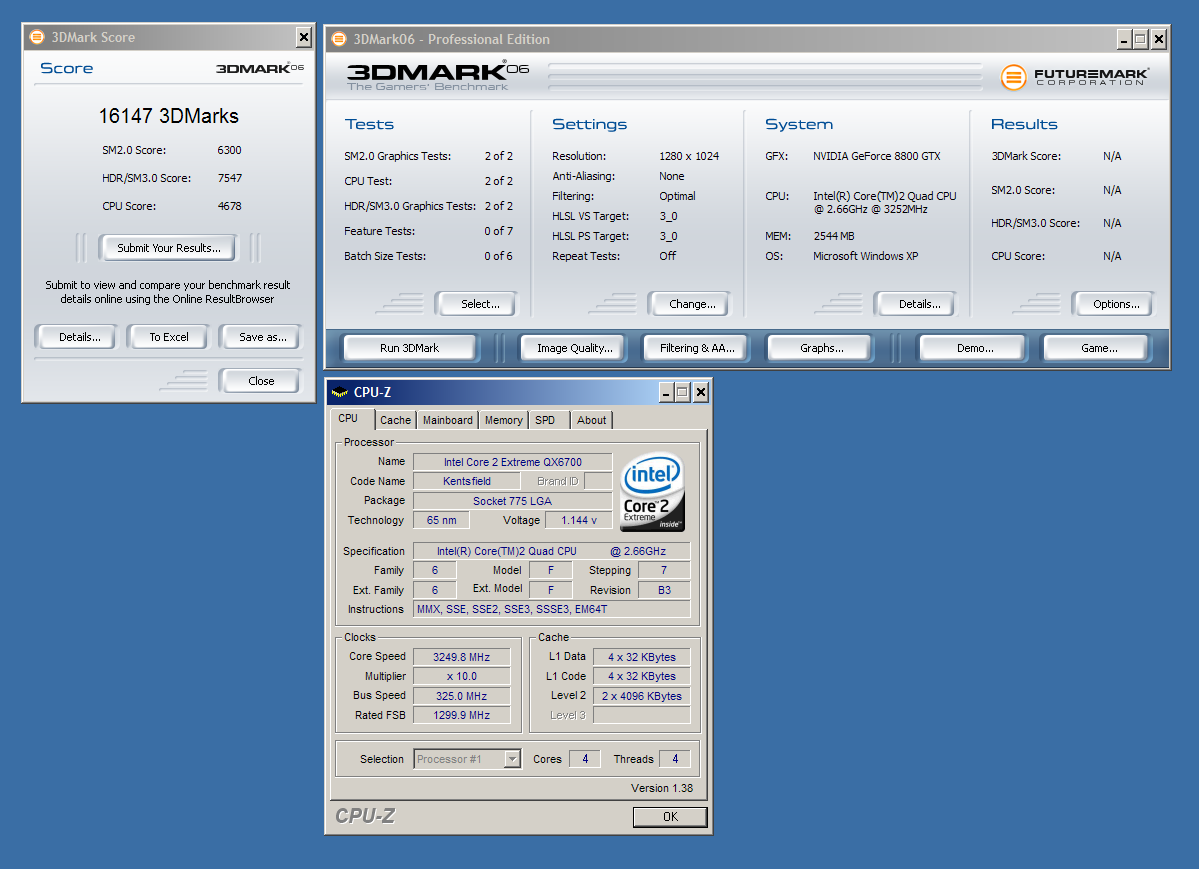Screen dimensions: 1199x869
Task: Click the Resolution value 1280 x 1024
Action: pyautogui.click(x=689, y=156)
